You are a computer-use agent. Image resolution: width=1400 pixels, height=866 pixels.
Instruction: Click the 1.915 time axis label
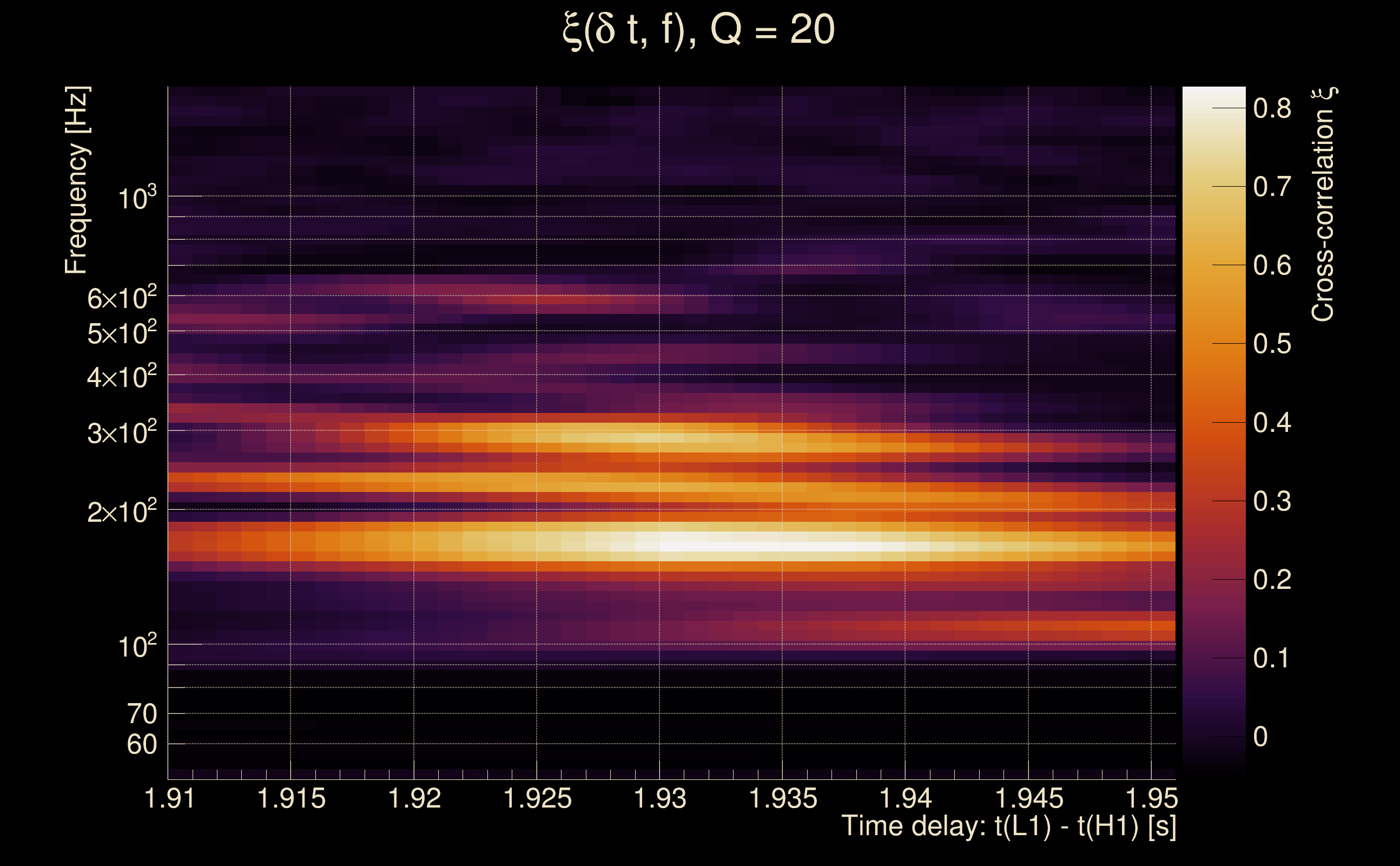[x=292, y=798]
